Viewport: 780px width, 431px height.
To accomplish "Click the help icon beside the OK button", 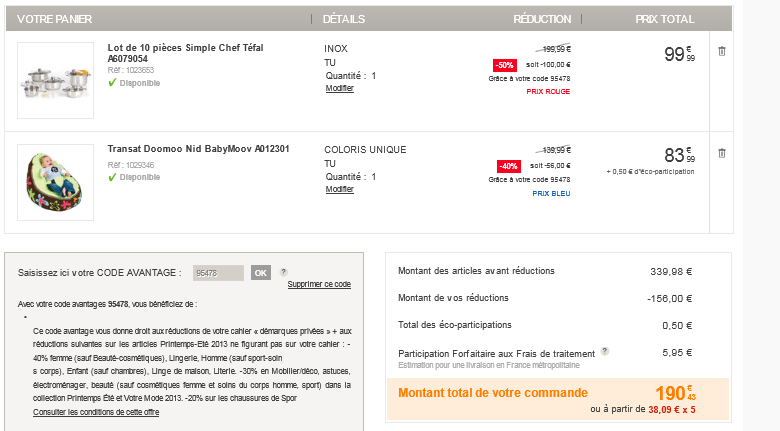I will pos(284,272).
